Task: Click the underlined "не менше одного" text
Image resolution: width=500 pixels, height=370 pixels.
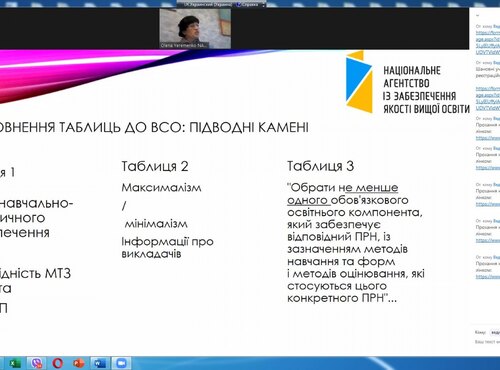Action: pyautogui.click(x=342, y=194)
